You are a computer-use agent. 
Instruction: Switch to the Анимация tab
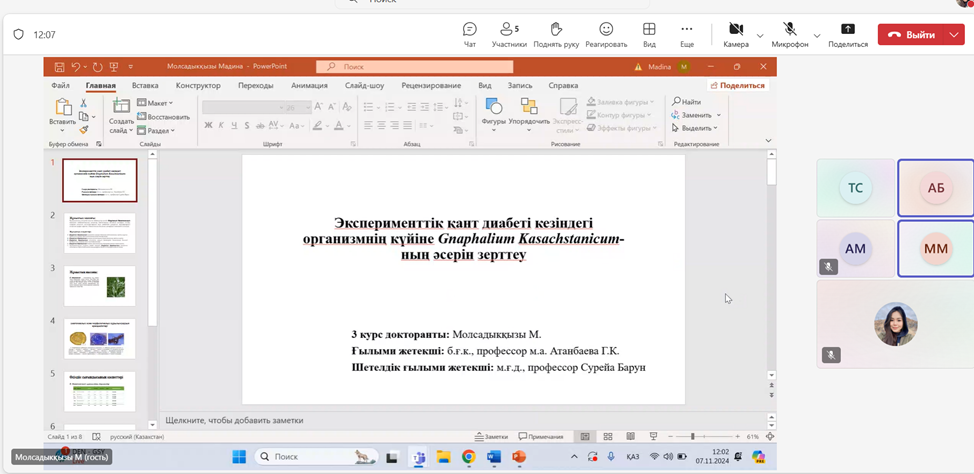click(309, 86)
